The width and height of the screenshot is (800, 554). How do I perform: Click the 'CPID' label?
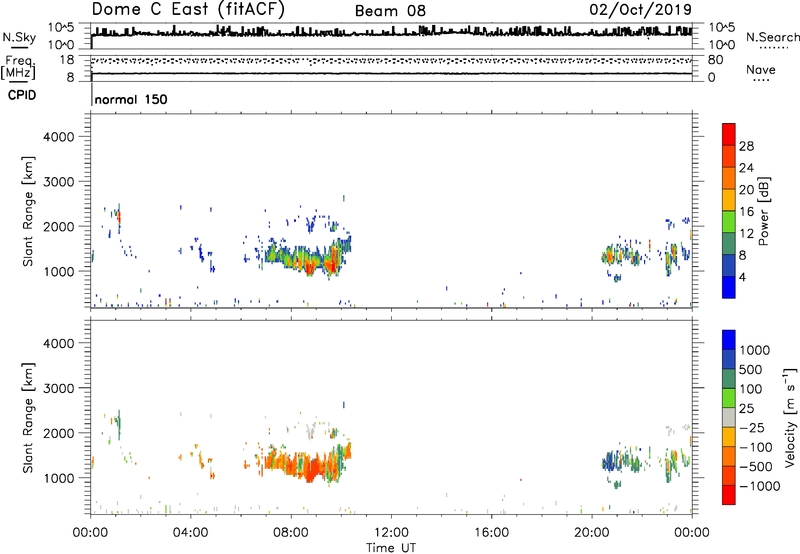tap(22, 95)
